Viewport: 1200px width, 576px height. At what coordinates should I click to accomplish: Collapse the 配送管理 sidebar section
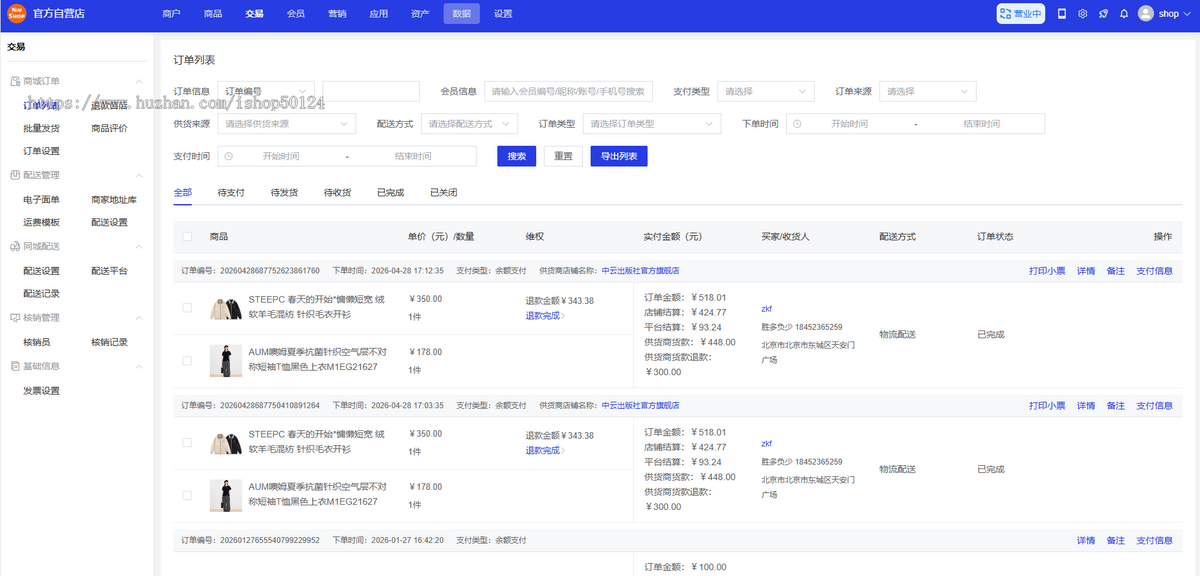coord(139,175)
